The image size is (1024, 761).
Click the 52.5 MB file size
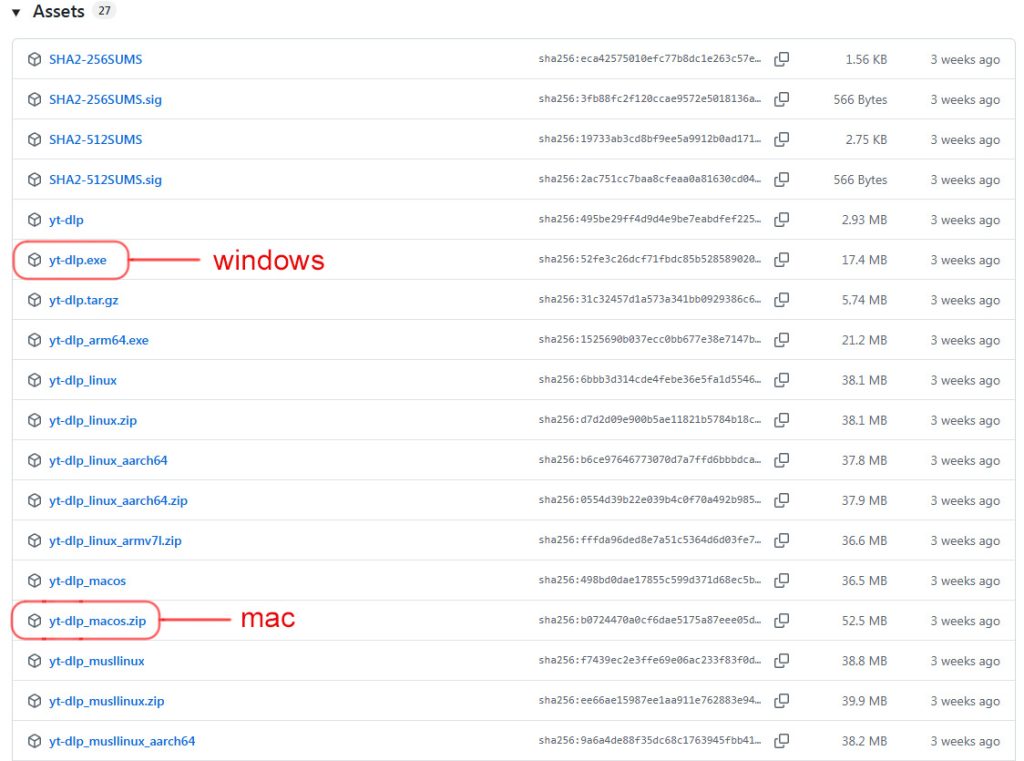tap(864, 621)
